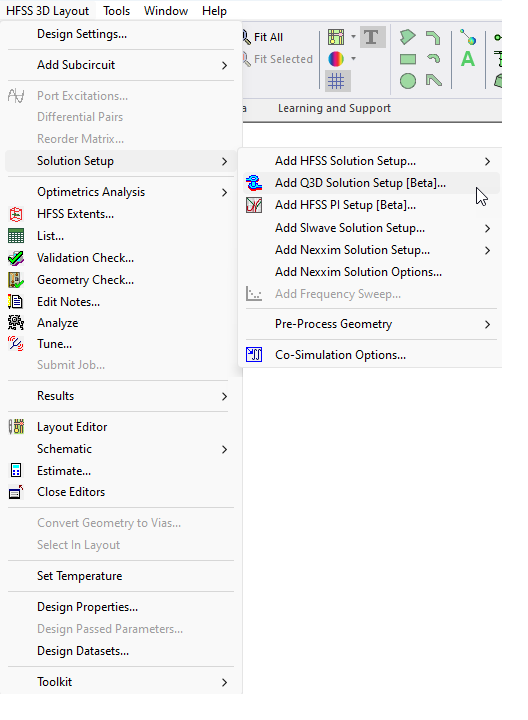Viewport: 528px width, 720px height.
Task: Open Design Properties... entry
Action: 121,607
